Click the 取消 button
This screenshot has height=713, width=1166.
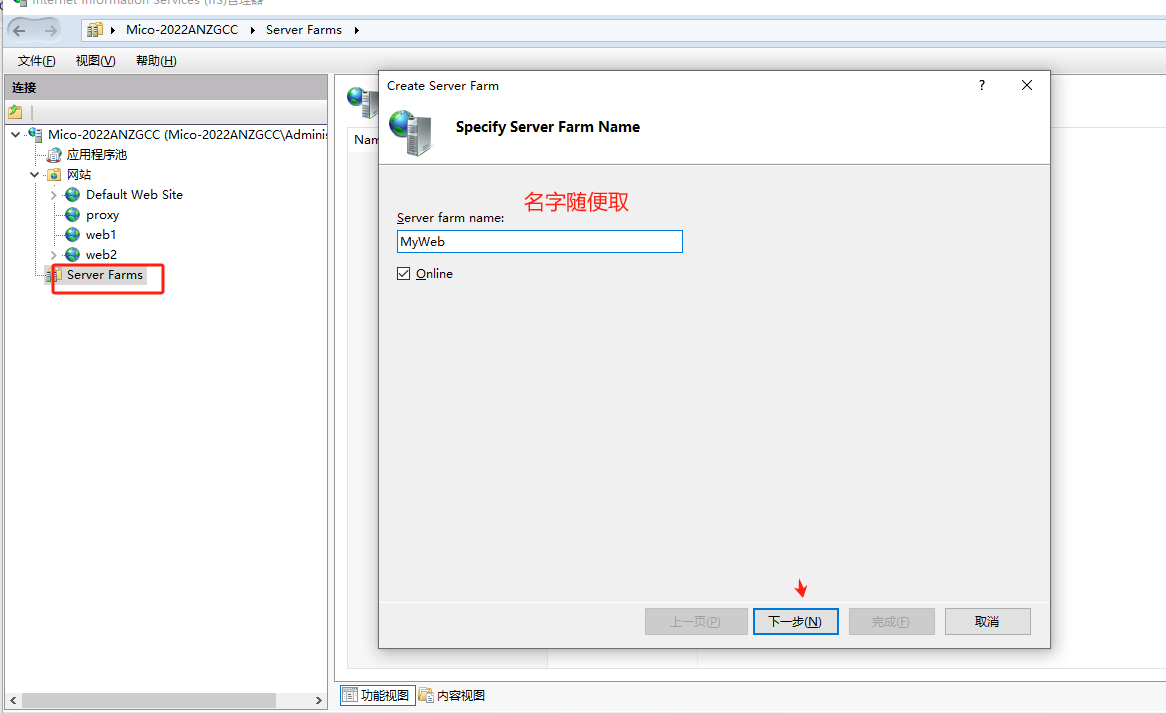[988, 622]
